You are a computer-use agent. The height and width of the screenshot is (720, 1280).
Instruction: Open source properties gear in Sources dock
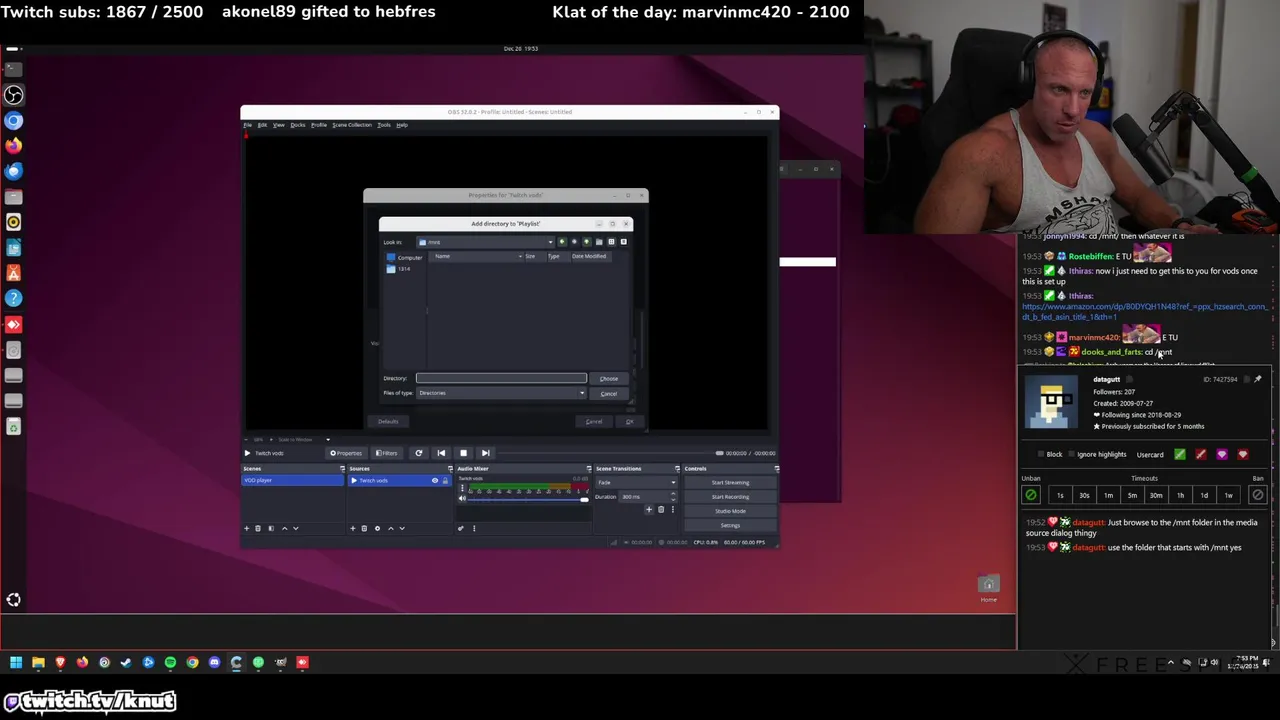click(377, 528)
